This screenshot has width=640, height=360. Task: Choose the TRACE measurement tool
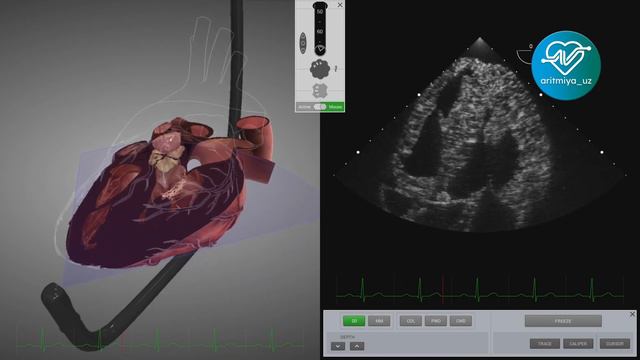pyautogui.click(x=544, y=344)
